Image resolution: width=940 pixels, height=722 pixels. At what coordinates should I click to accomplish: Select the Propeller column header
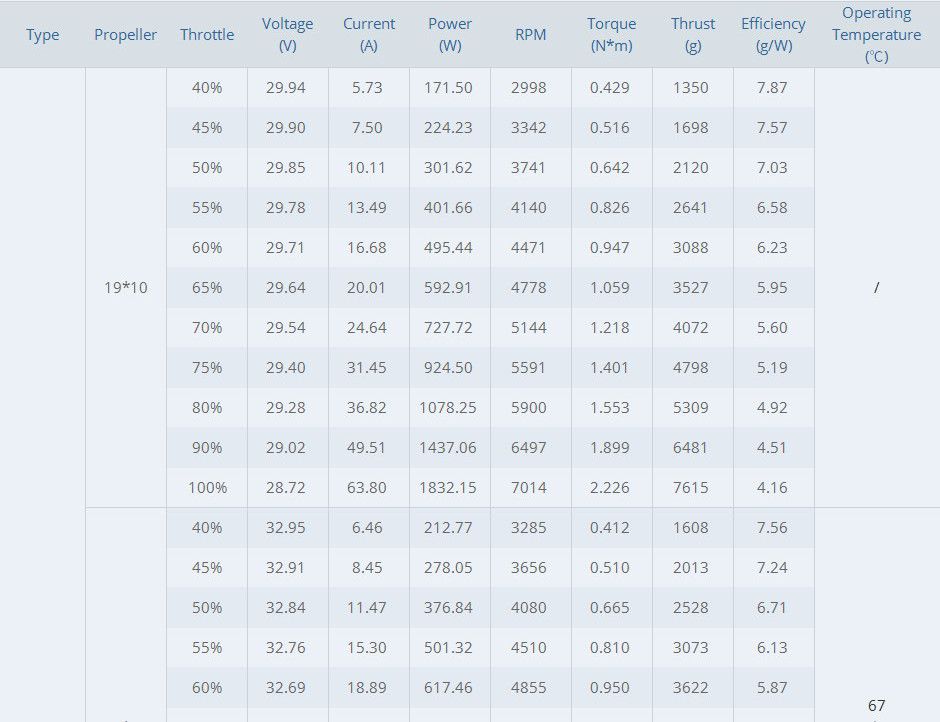[125, 35]
